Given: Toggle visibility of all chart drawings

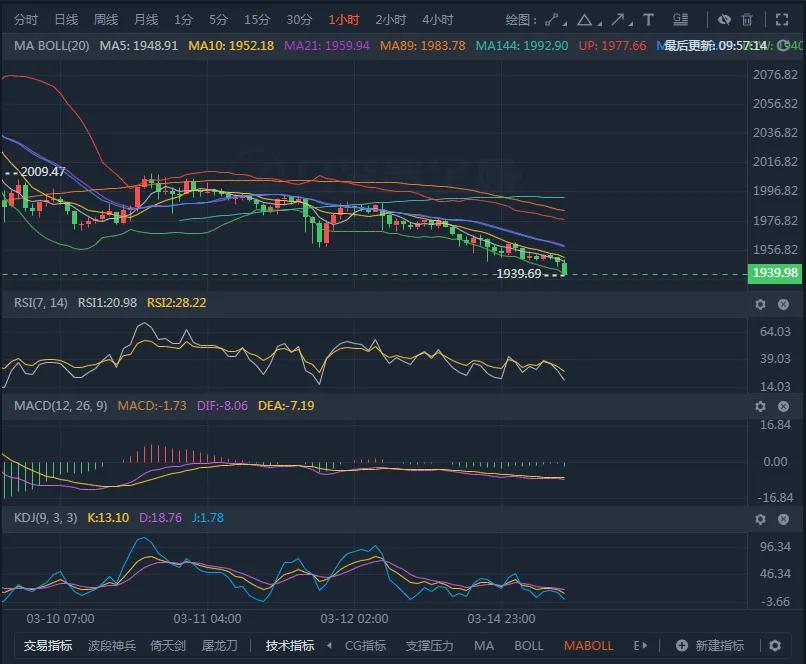Looking at the screenshot, I should coord(725,17).
